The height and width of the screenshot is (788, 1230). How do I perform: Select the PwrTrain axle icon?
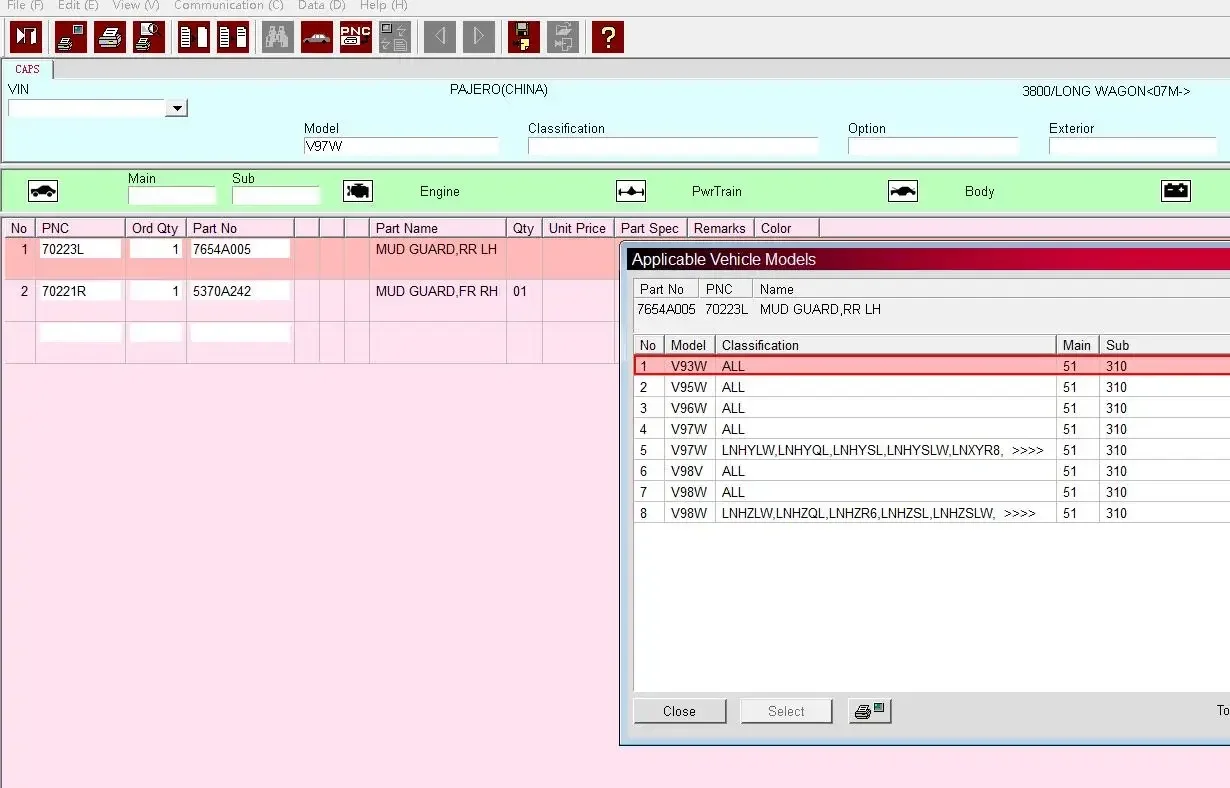tap(631, 191)
